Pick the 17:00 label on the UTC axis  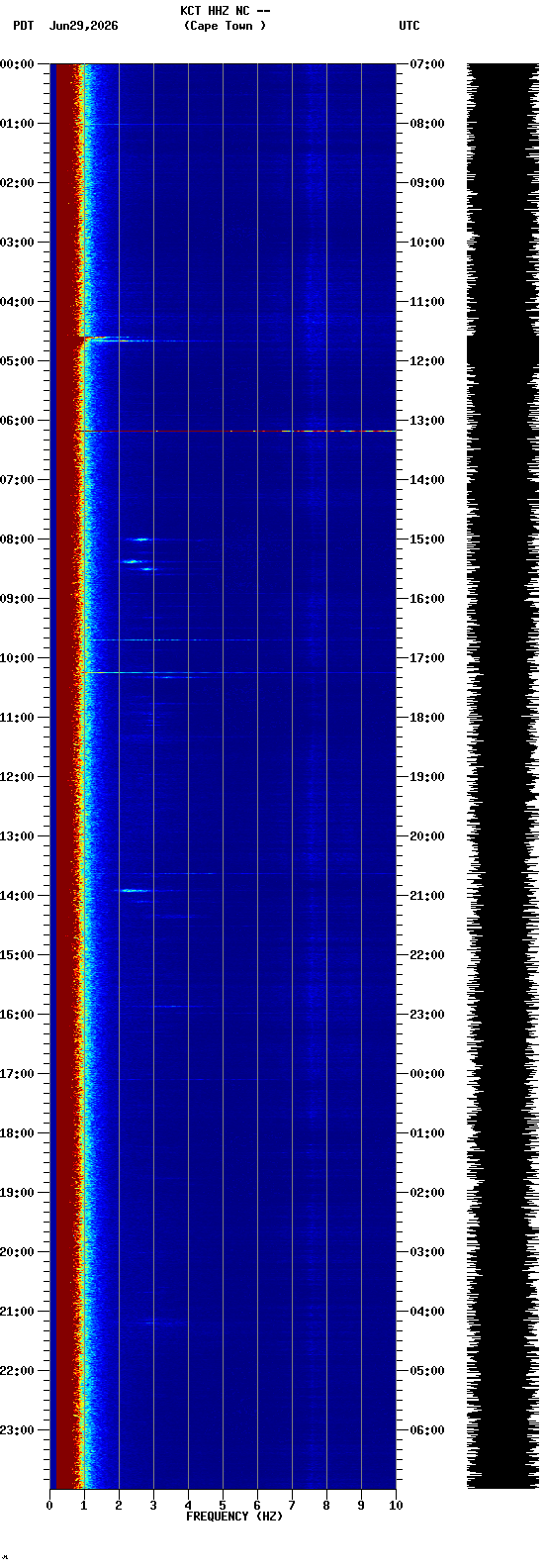tap(427, 658)
